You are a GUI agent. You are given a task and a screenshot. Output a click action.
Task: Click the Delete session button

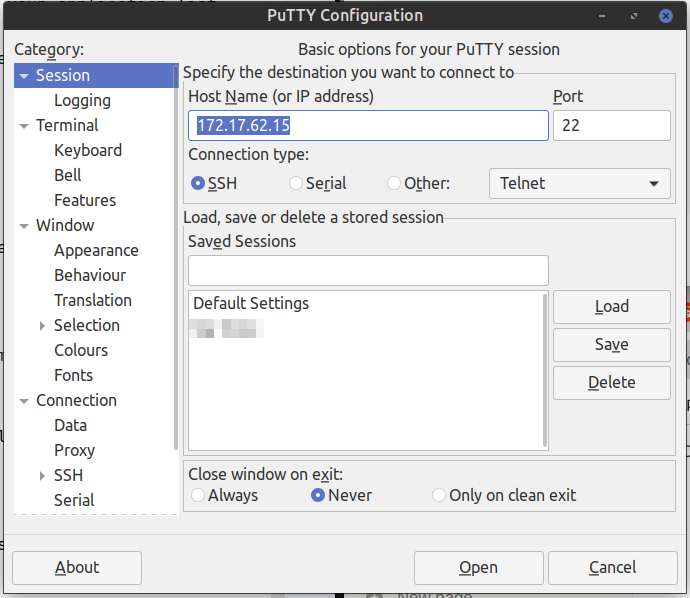(x=612, y=383)
